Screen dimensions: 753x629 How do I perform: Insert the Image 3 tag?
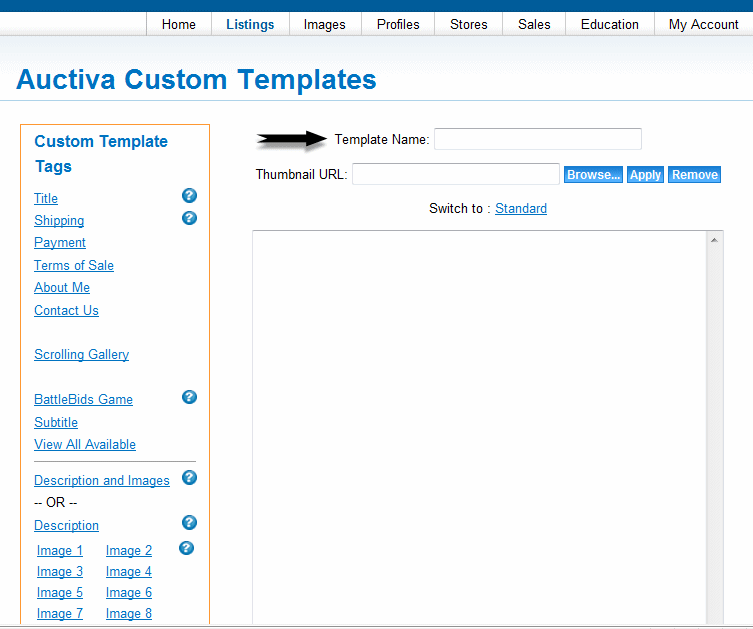coord(60,571)
